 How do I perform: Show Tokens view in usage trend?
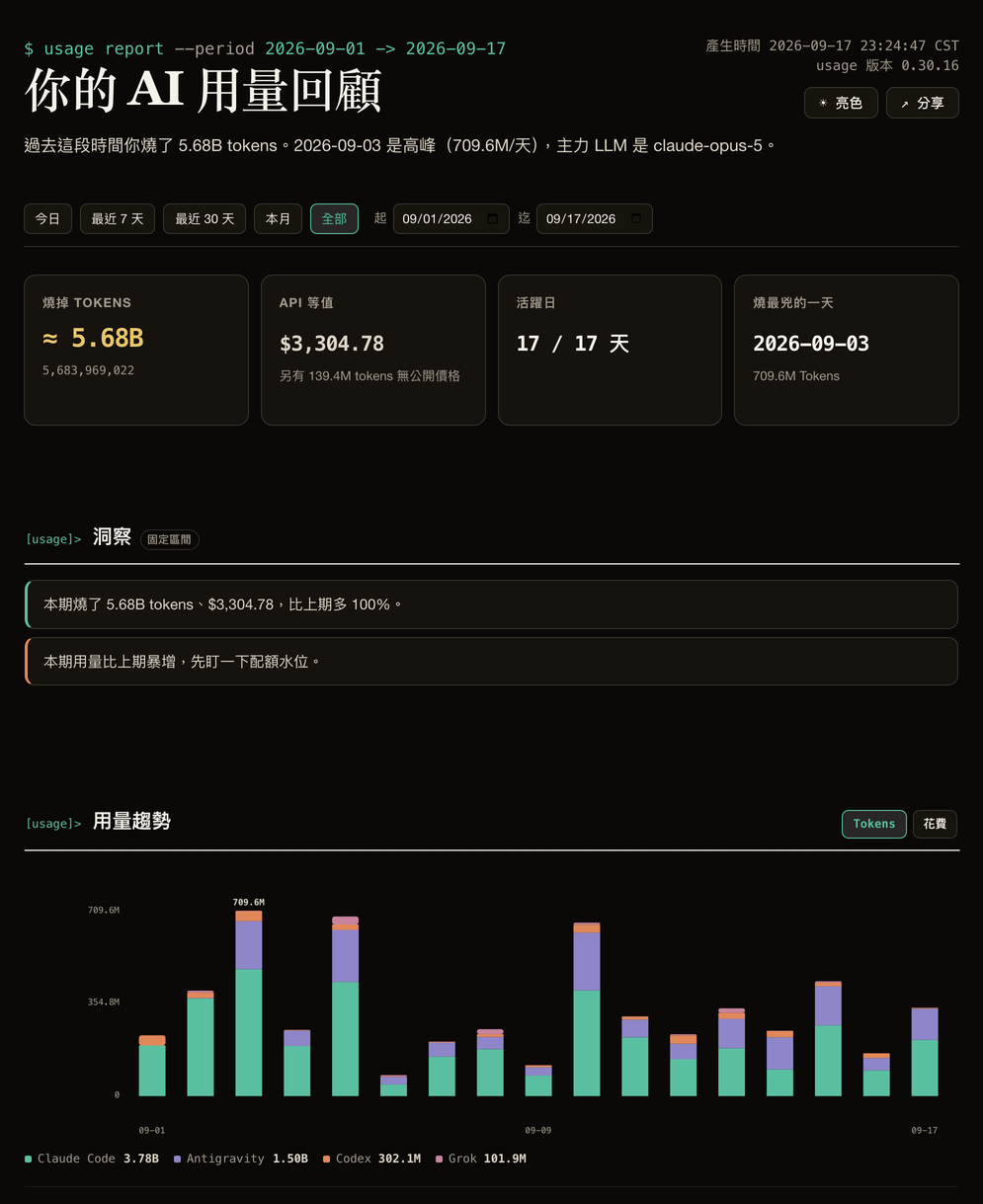pos(873,824)
